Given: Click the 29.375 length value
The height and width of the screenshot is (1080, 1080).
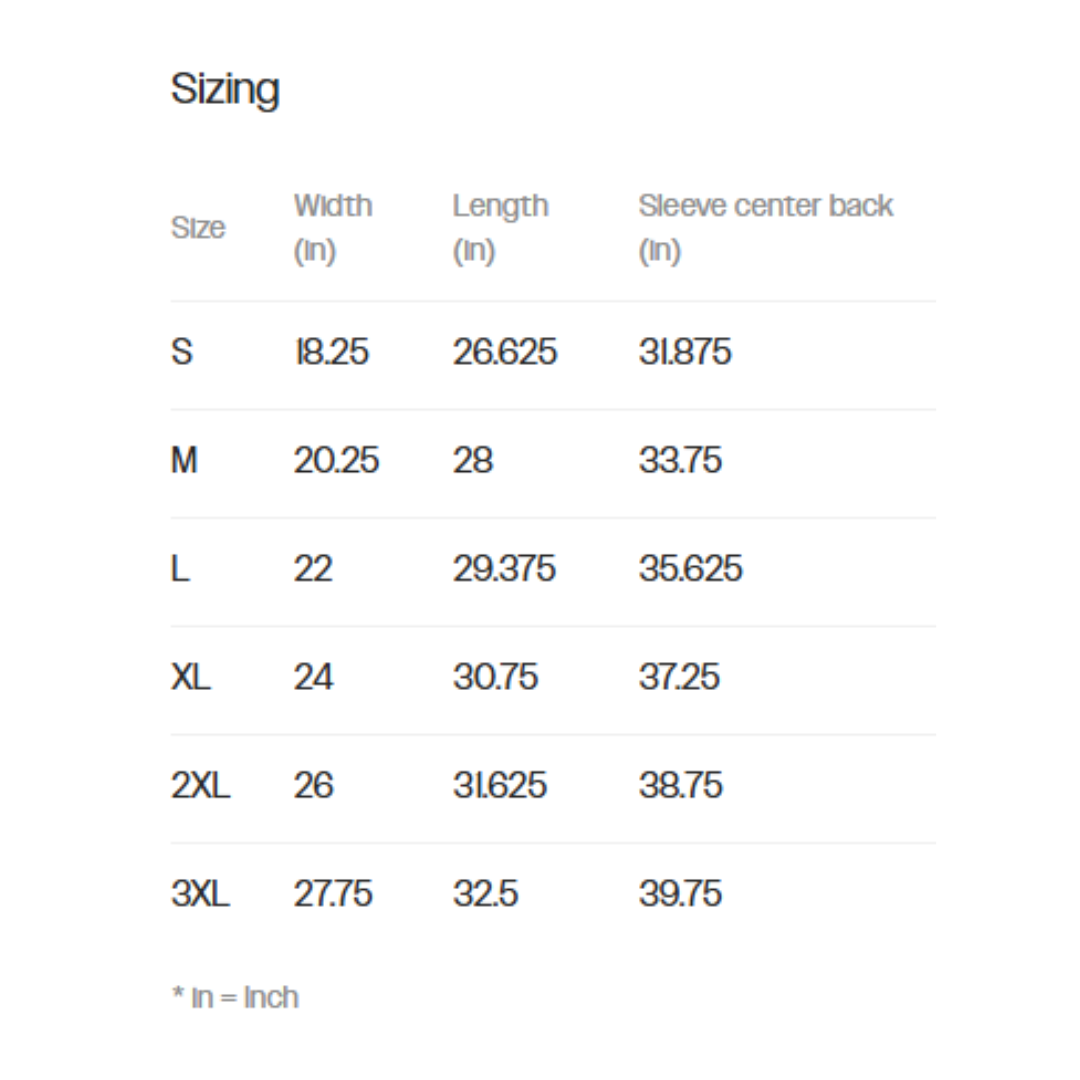Looking at the screenshot, I should (503, 568).
